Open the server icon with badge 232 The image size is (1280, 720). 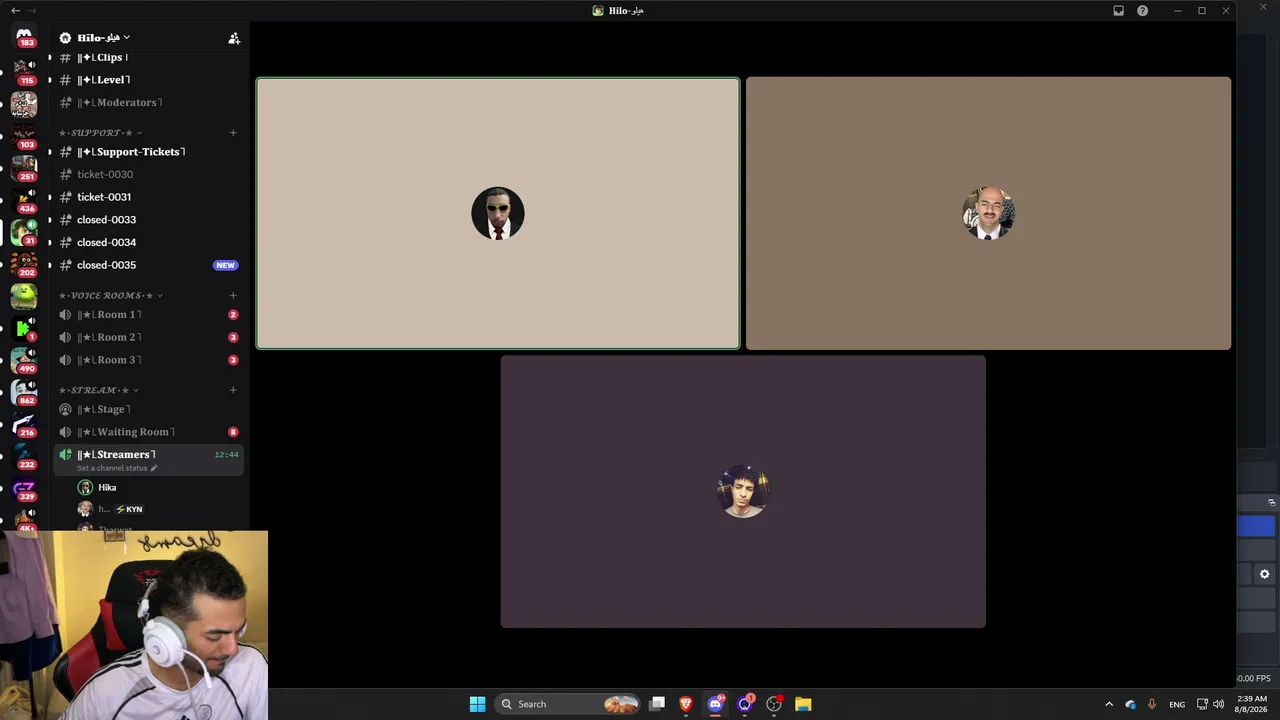click(24, 455)
